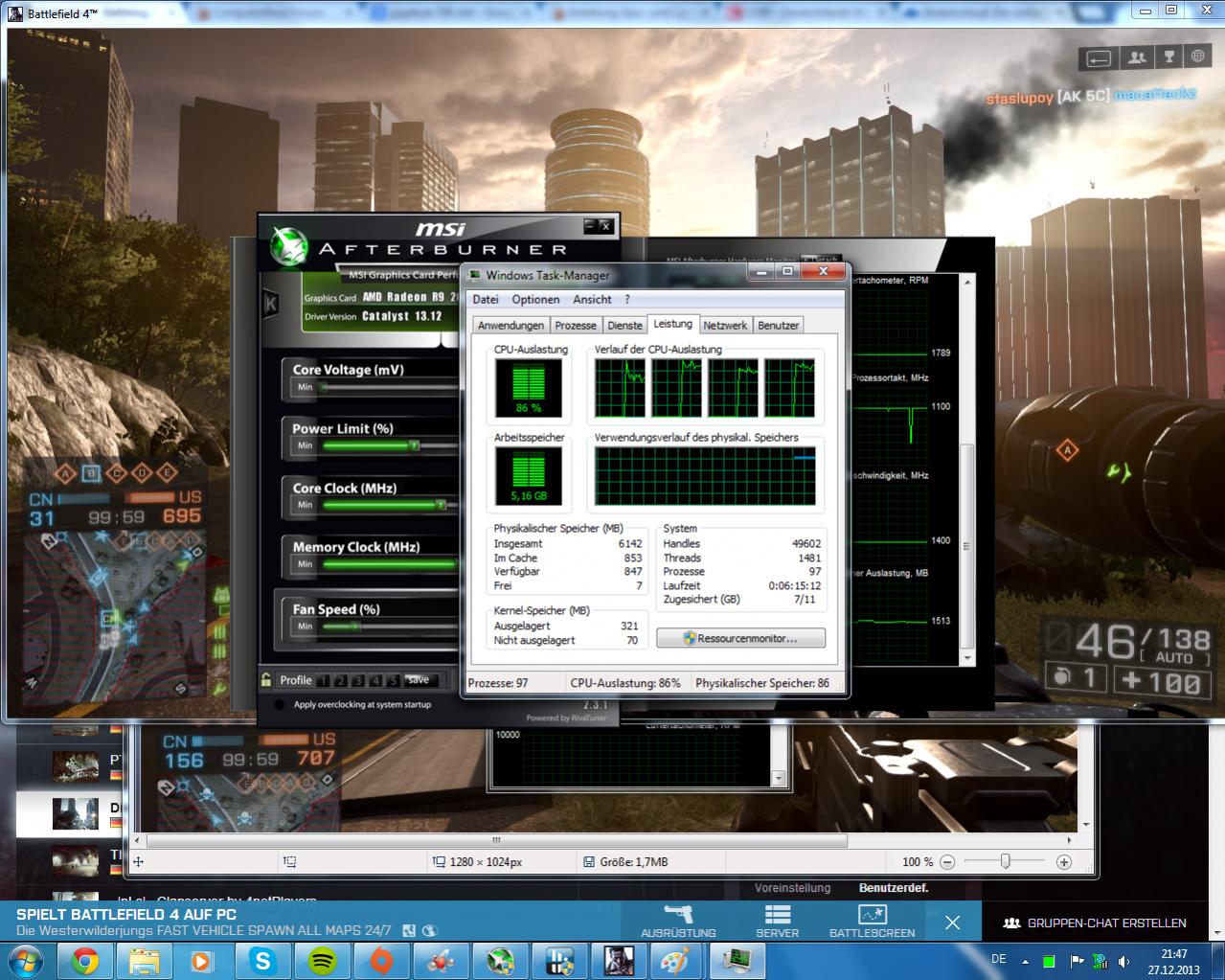Click the Core Clock slider handle

[x=441, y=505]
